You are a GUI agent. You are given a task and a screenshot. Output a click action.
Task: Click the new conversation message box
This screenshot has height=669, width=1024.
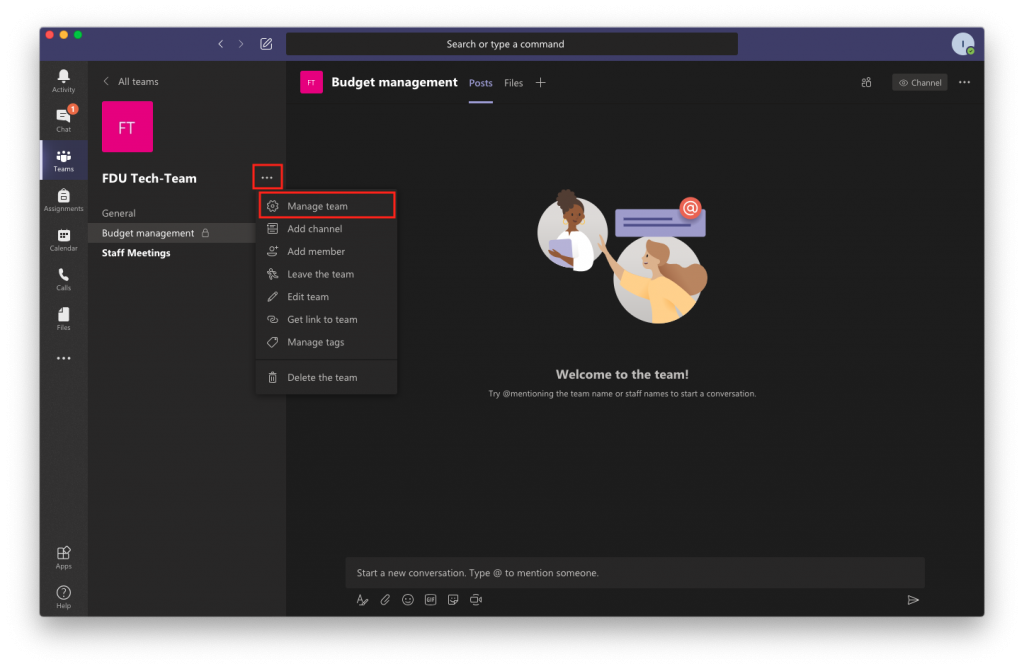[x=635, y=573]
